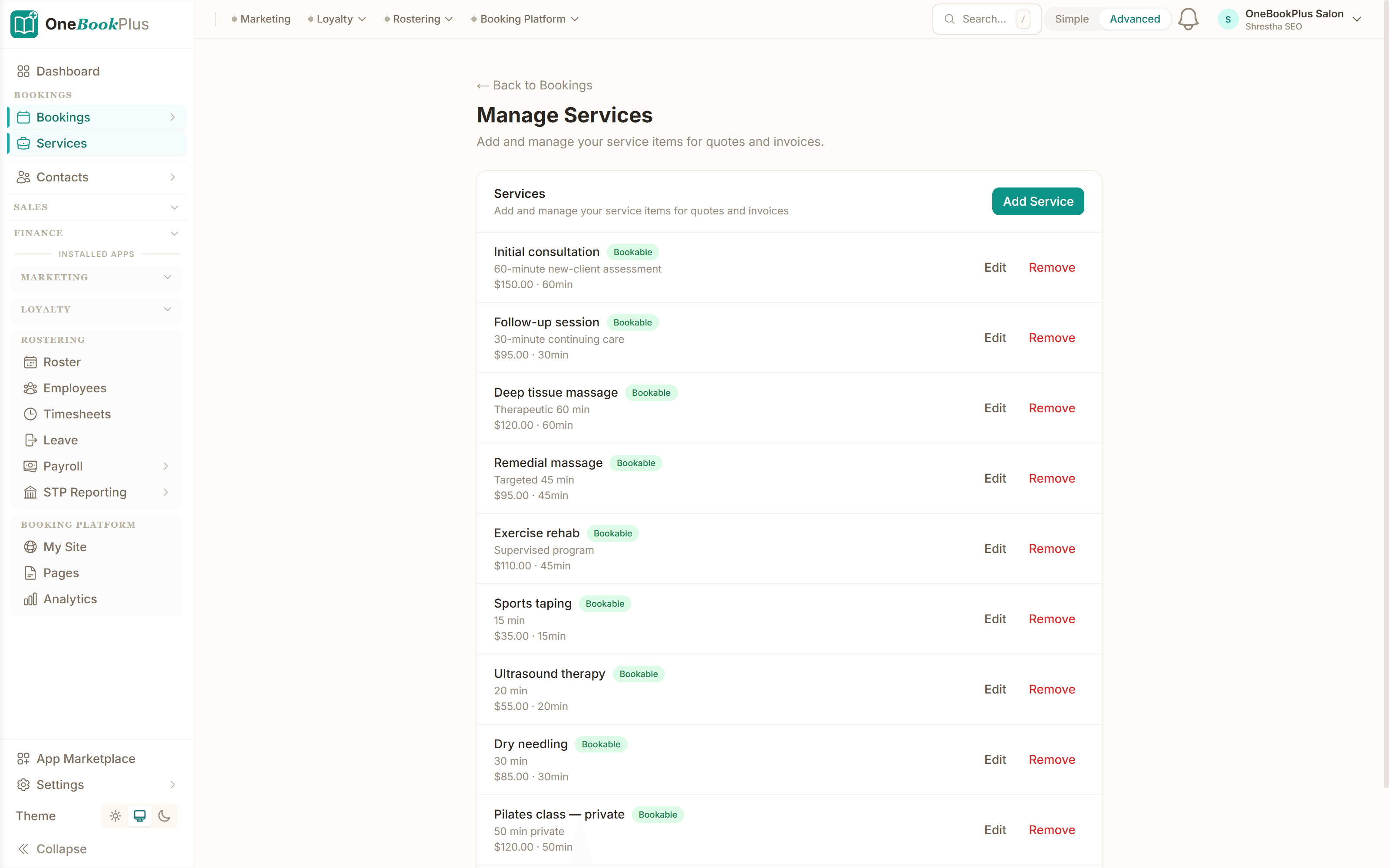The height and width of the screenshot is (868, 1389).
Task: Open Payroll from the sidebar
Action: [63, 466]
